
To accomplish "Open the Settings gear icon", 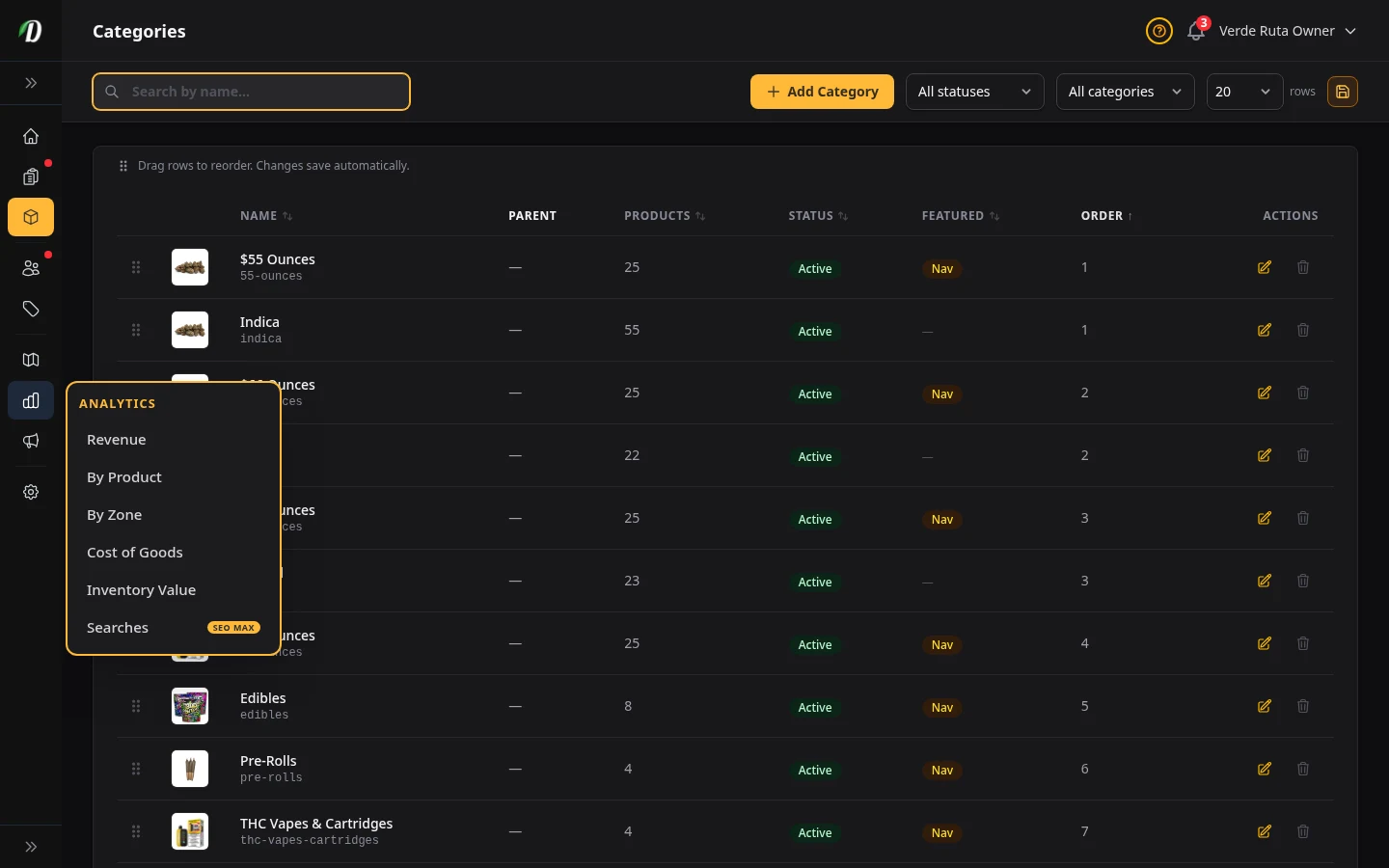I will pos(31,492).
